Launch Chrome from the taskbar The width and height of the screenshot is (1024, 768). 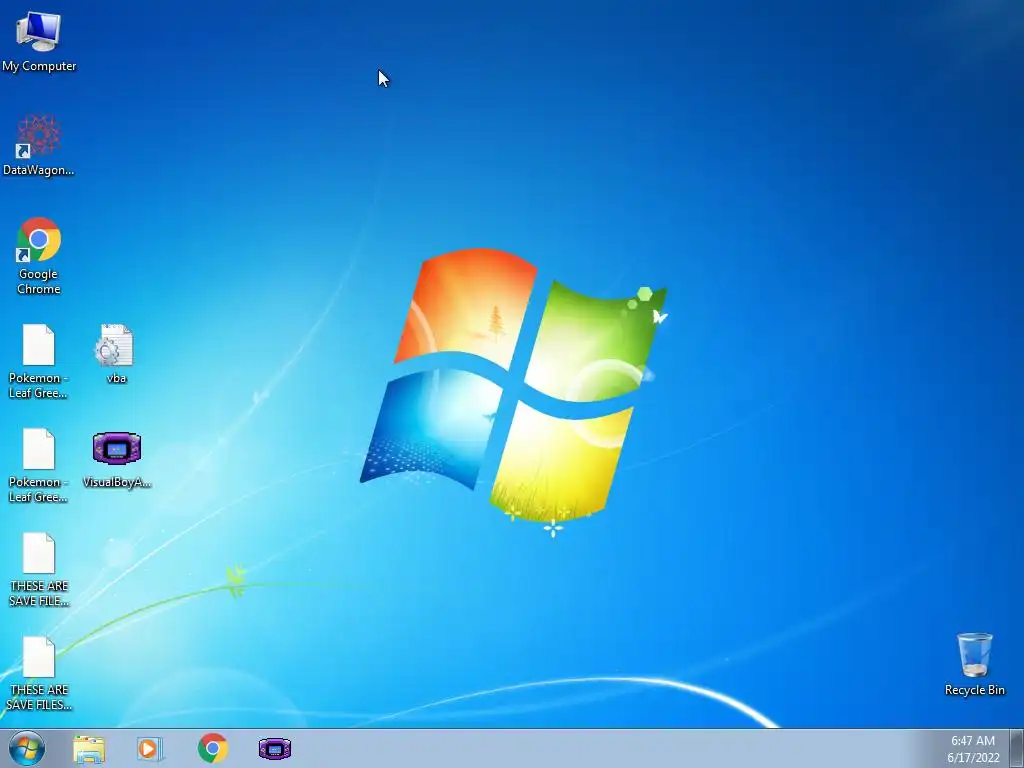click(213, 748)
